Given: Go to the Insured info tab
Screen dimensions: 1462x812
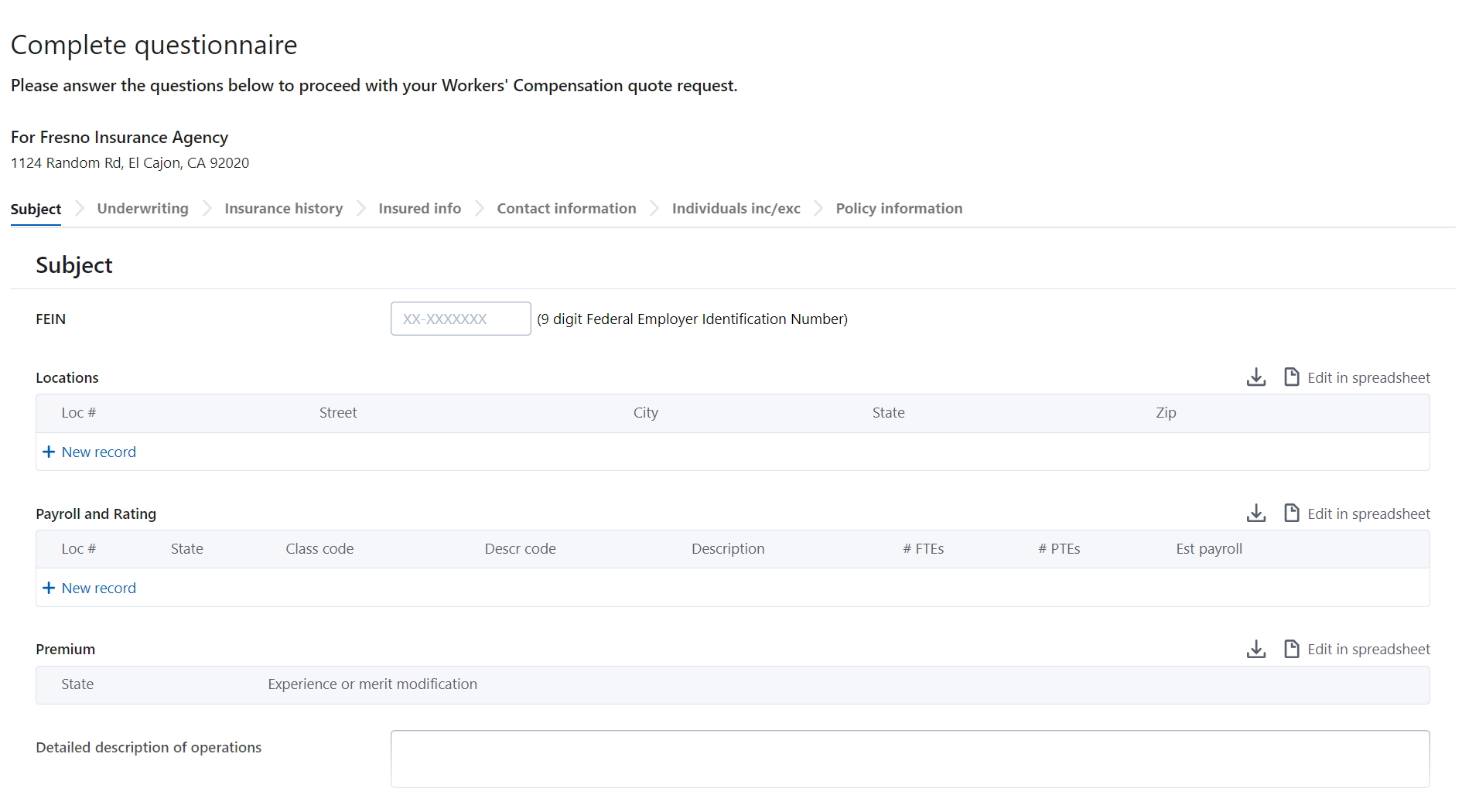Looking at the screenshot, I should [x=419, y=208].
